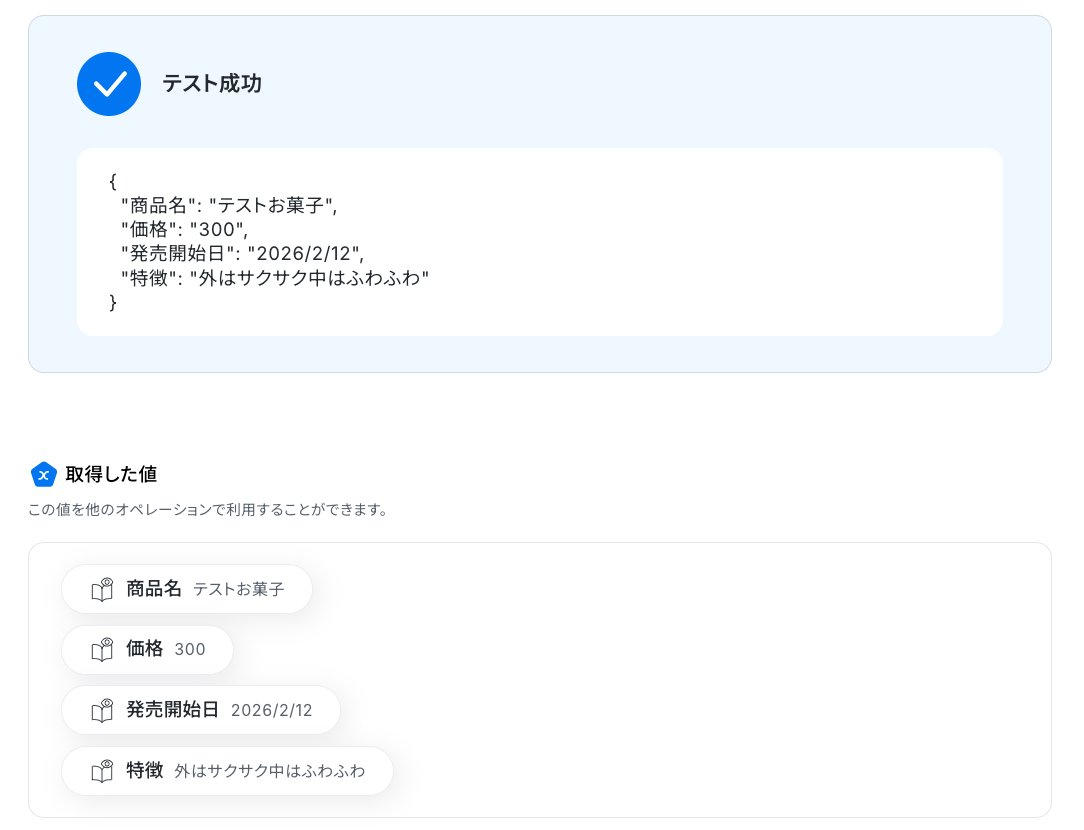
Task: Click the description text about using values in other operations
Action: click(208, 510)
